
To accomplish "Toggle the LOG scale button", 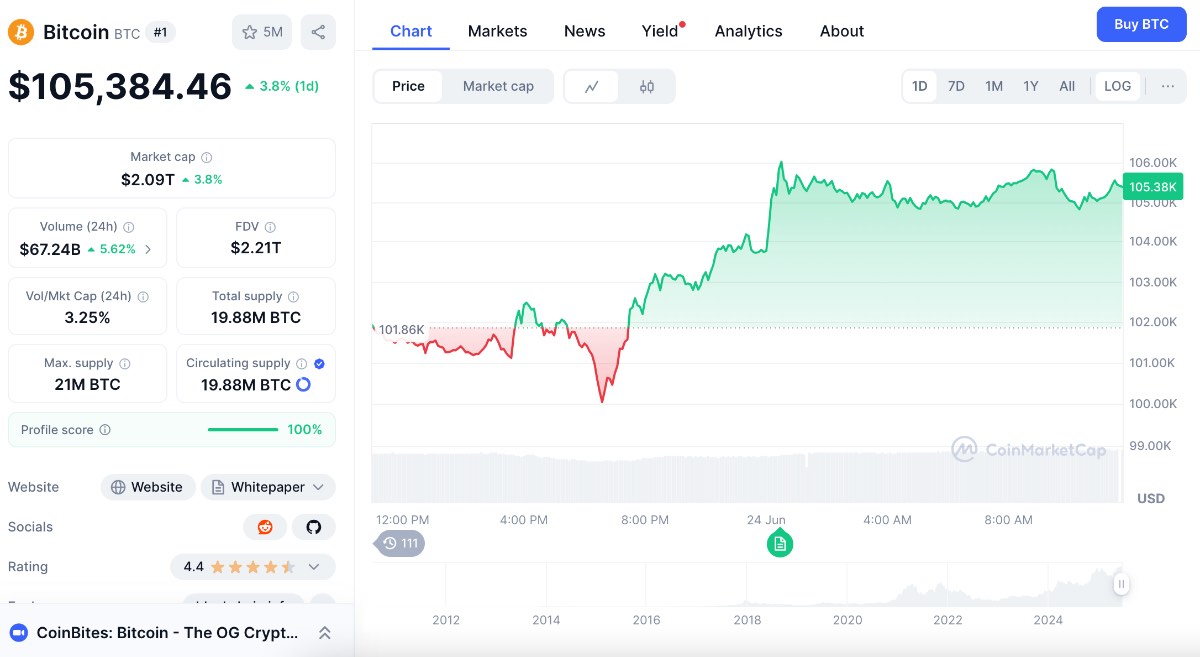I will [1117, 86].
